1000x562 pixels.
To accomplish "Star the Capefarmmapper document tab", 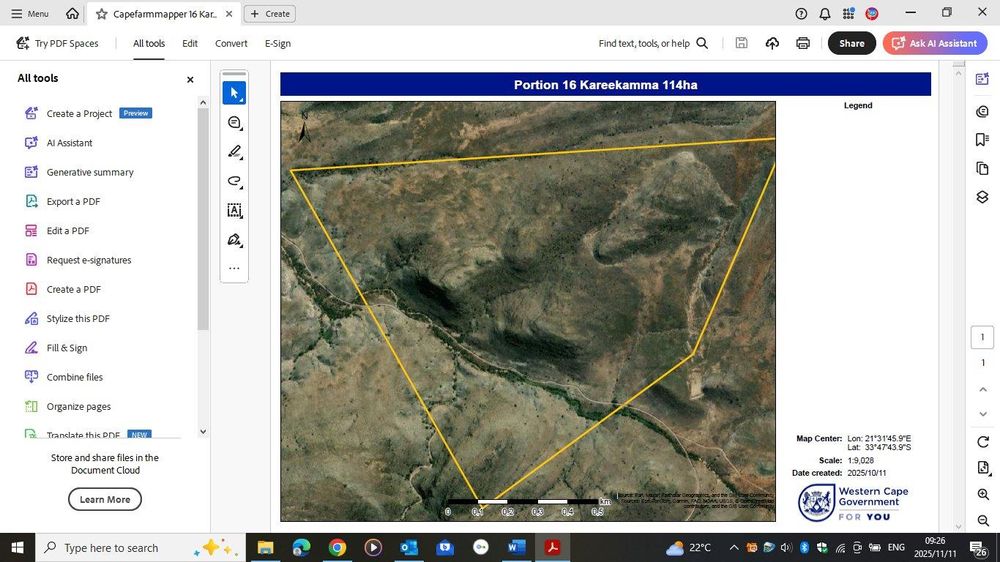I will pyautogui.click(x=102, y=14).
